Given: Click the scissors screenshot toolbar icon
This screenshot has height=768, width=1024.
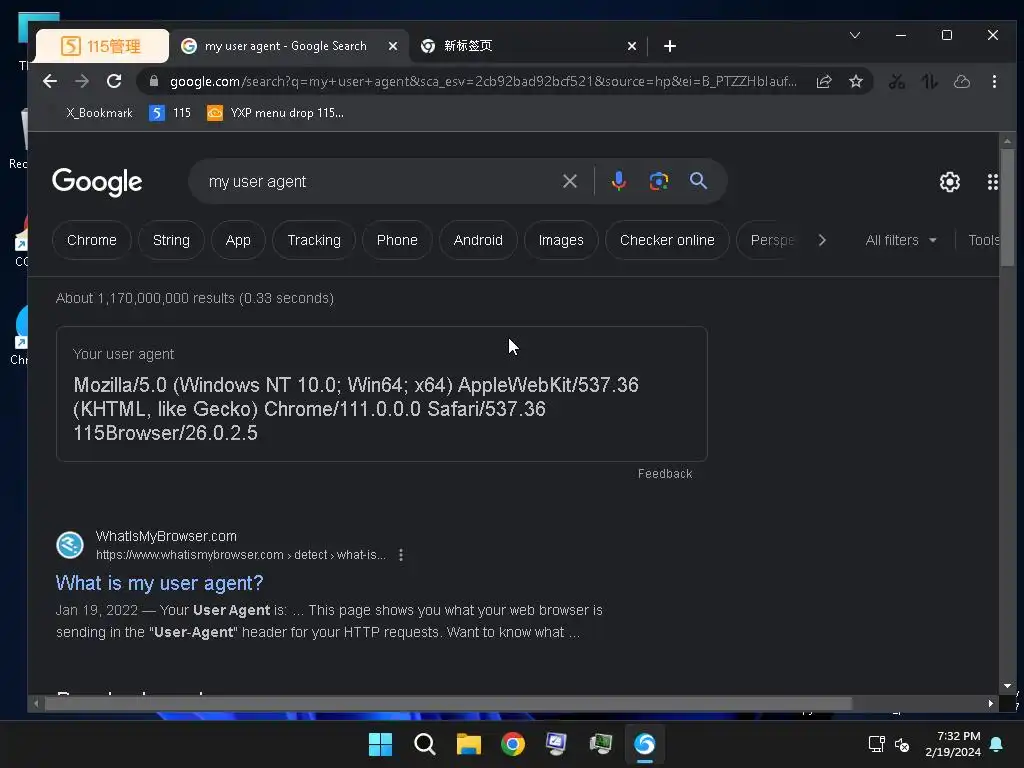Looking at the screenshot, I should 897,82.
